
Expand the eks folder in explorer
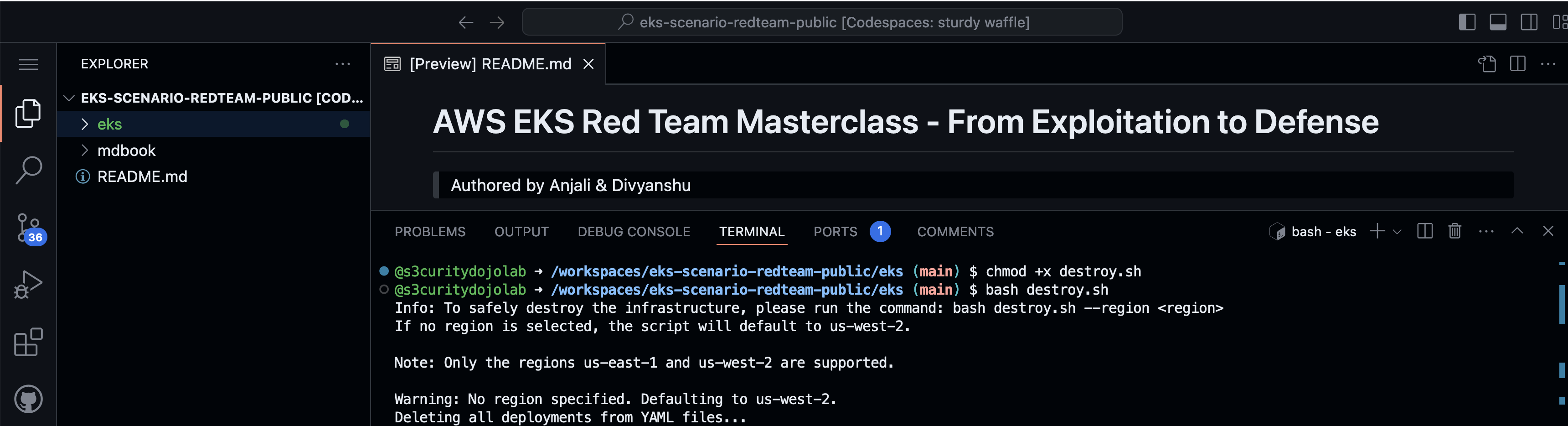109,125
